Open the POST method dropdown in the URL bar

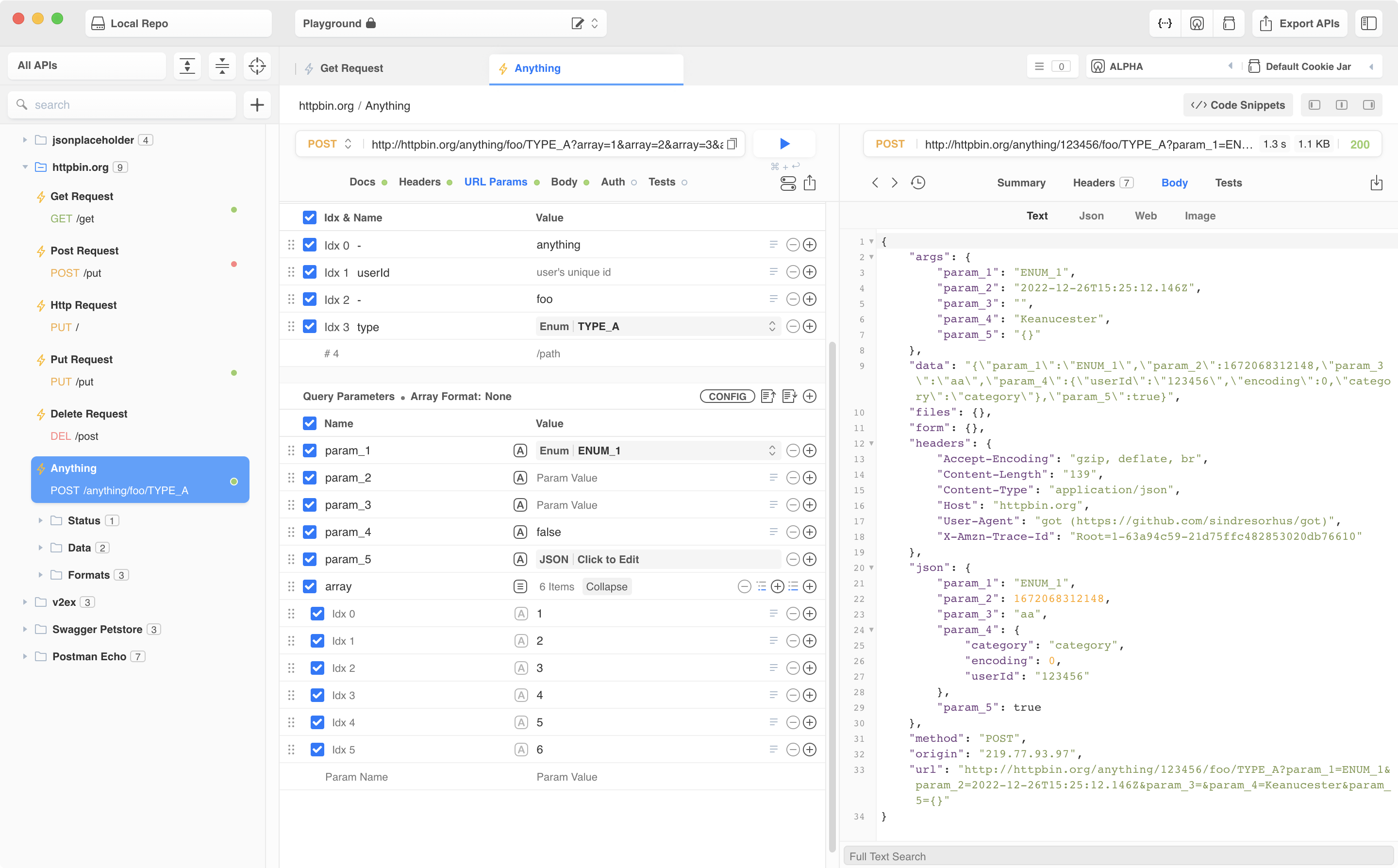(x=330, y=144)
